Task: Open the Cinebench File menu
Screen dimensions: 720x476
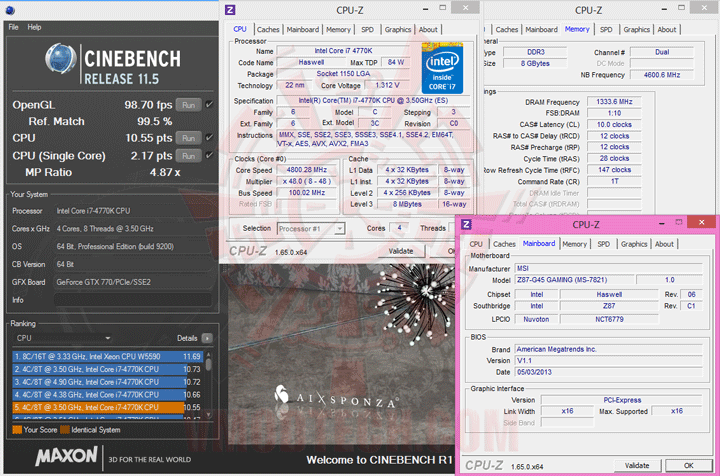Action: (13, 27)
